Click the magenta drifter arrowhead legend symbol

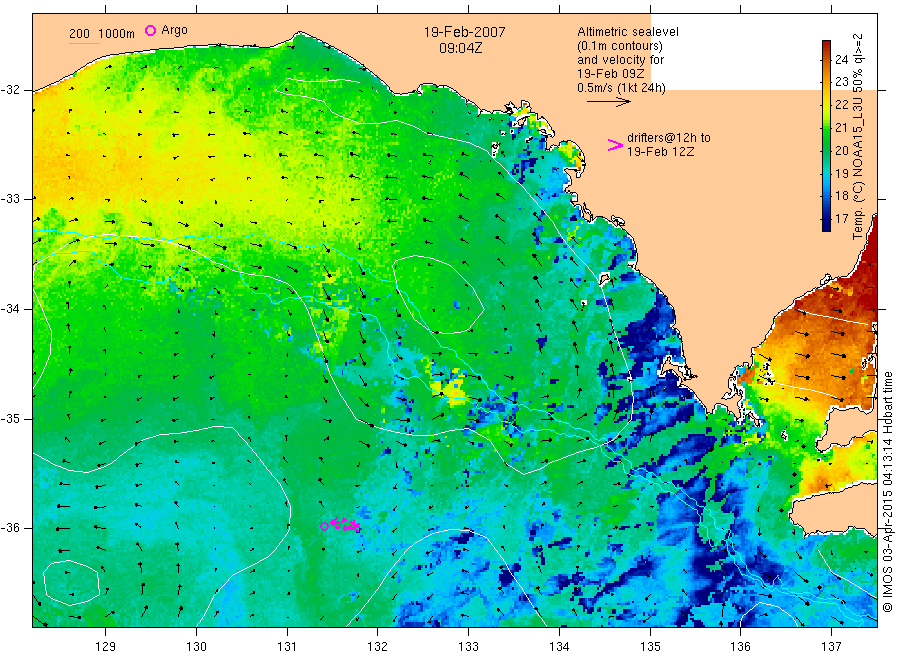615,145
